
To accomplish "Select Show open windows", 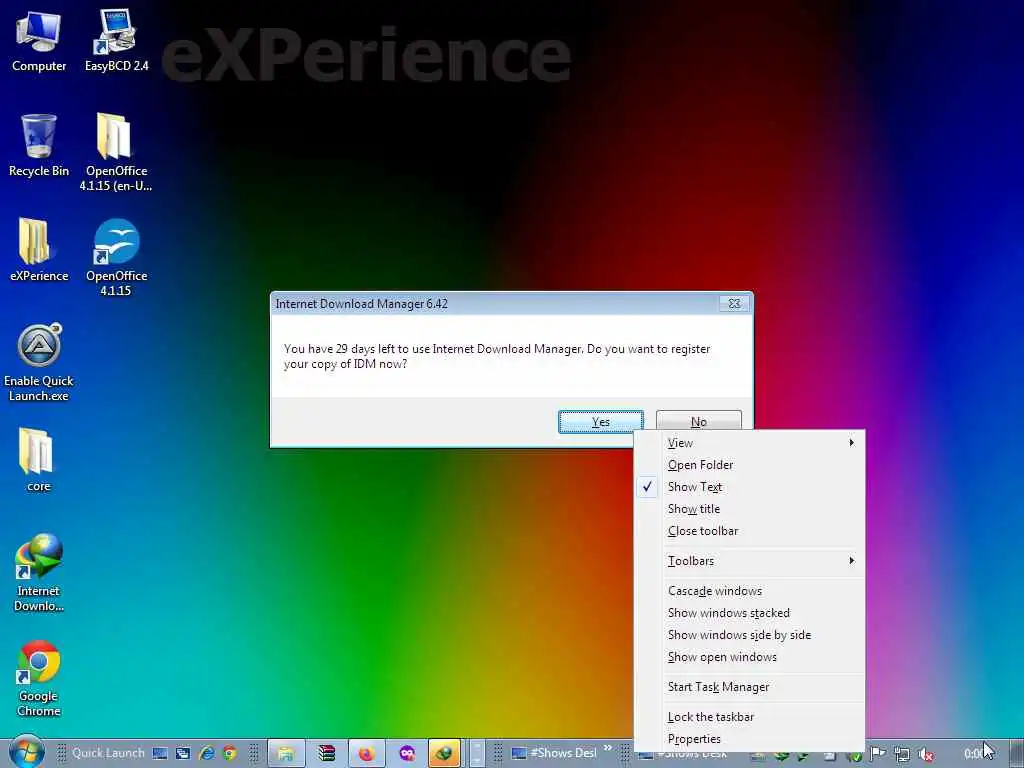I will [x=750, y=657].
